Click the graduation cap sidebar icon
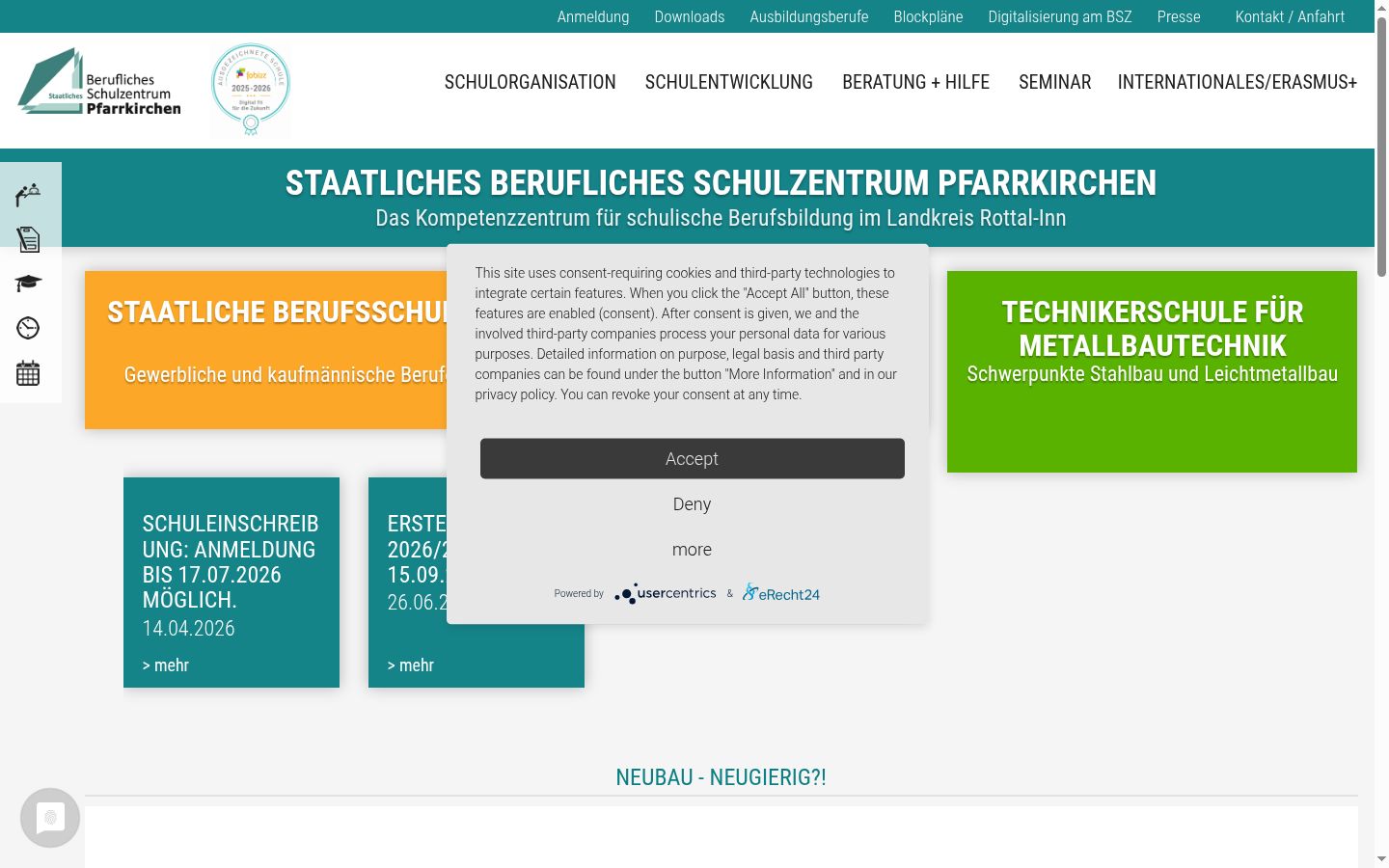 (x=28, y=283)
